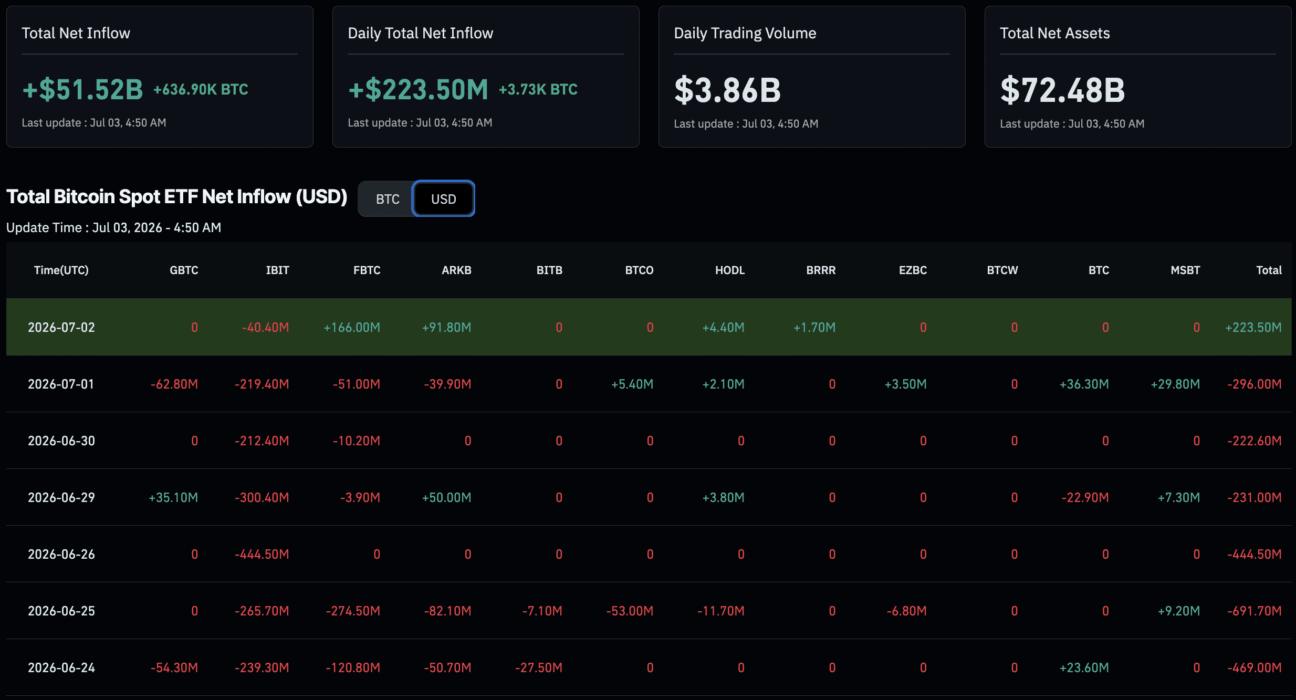Click the HODL column header

click(730, 270)
